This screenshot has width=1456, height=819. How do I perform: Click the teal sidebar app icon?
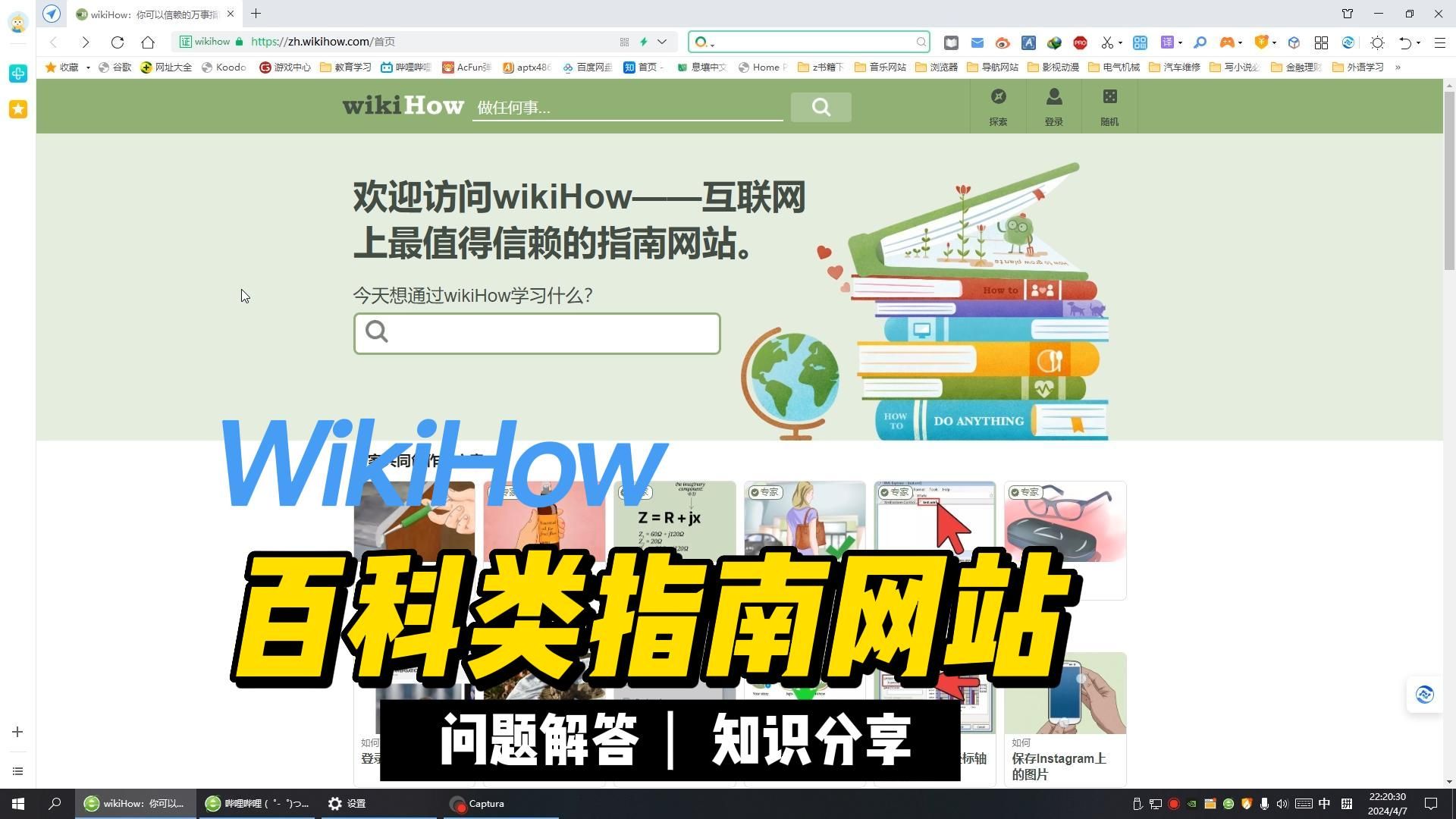(x=18, y=73)
